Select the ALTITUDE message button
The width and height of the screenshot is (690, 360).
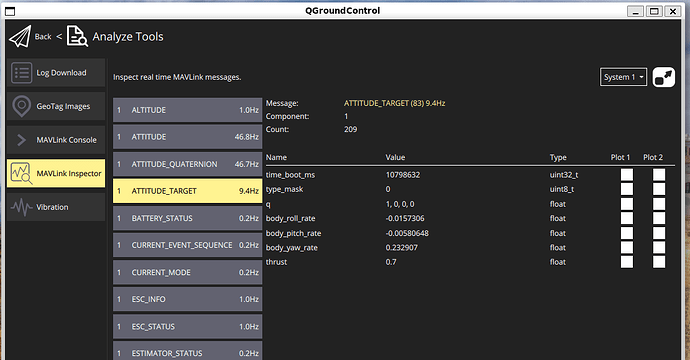187,110
